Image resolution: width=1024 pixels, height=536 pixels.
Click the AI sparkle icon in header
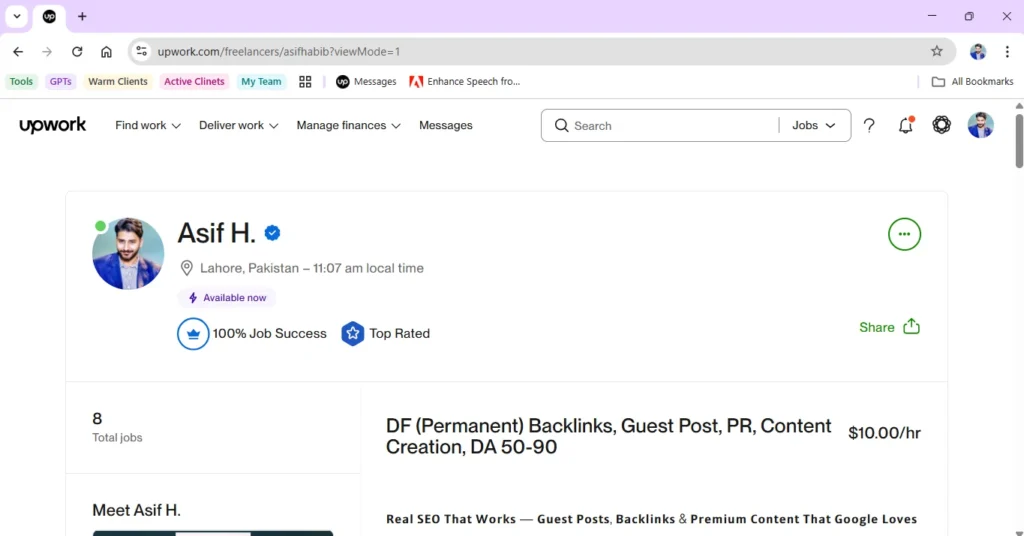941,126
